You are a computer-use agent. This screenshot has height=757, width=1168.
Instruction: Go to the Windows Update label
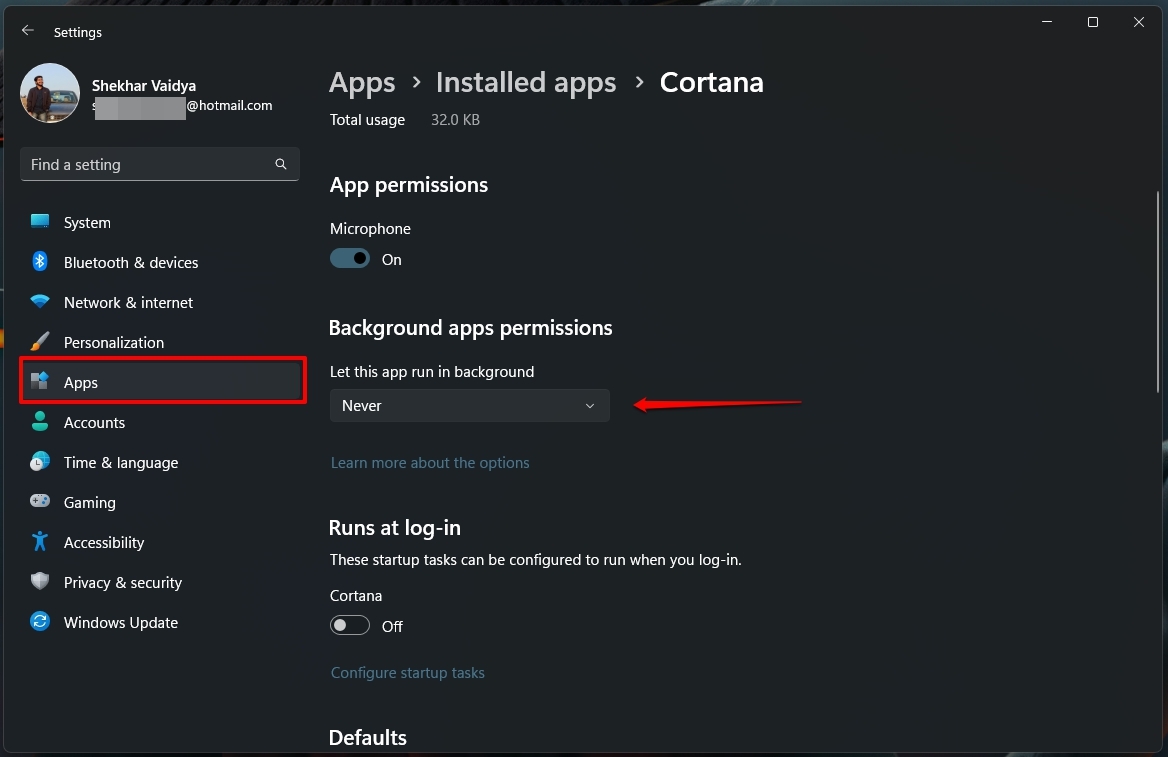coord(121,623)
